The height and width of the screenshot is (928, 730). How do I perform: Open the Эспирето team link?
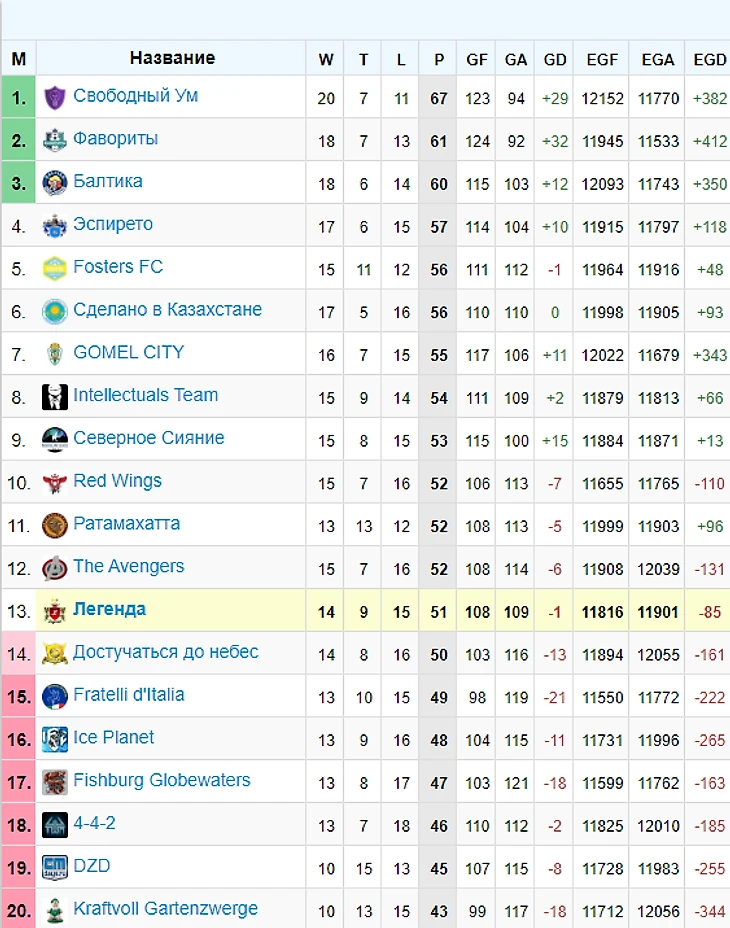(113, 224)
